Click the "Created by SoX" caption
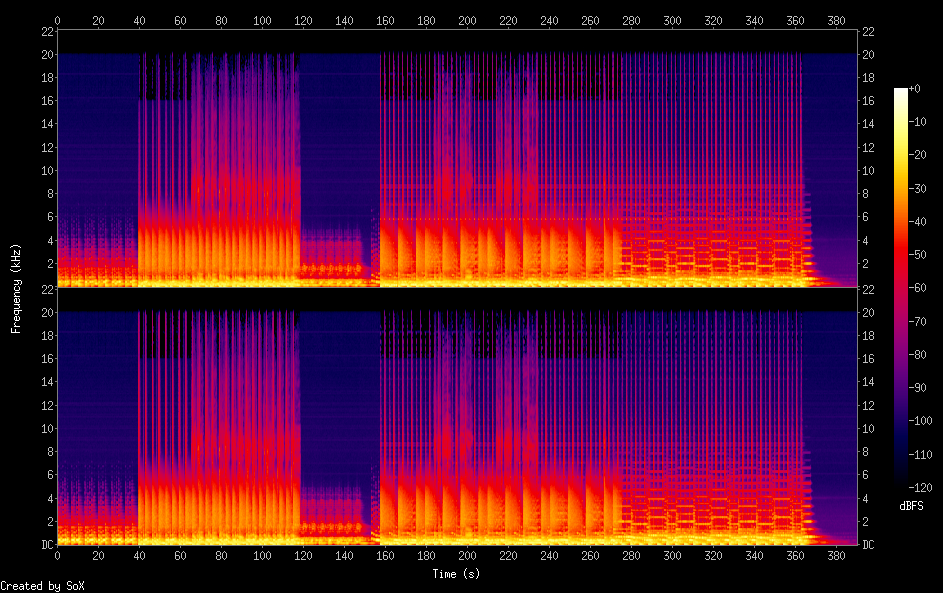Image resolution: width=943 pixels, height=593 pixels. pyautogui.click(x=42, y=586)
